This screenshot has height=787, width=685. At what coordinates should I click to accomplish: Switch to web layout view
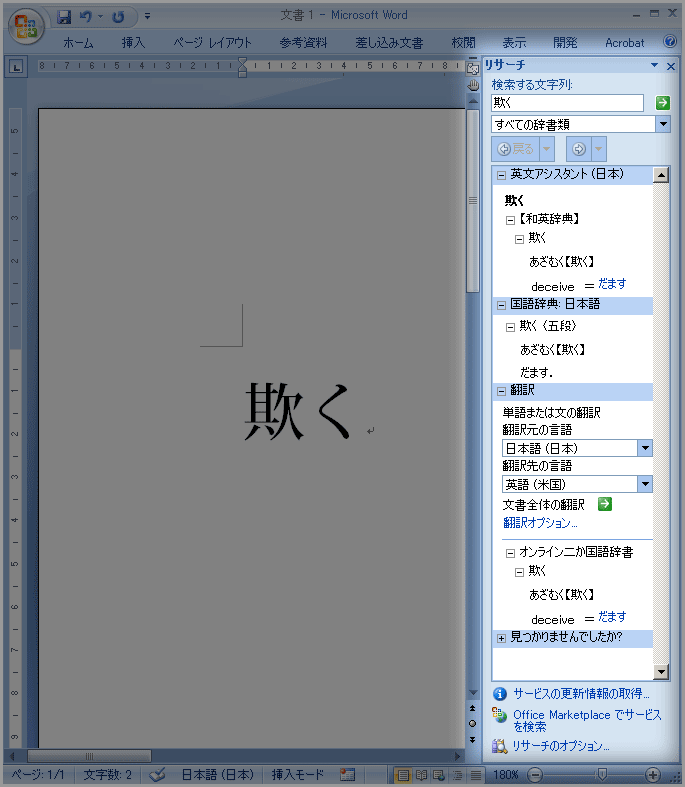coord(439,775)
